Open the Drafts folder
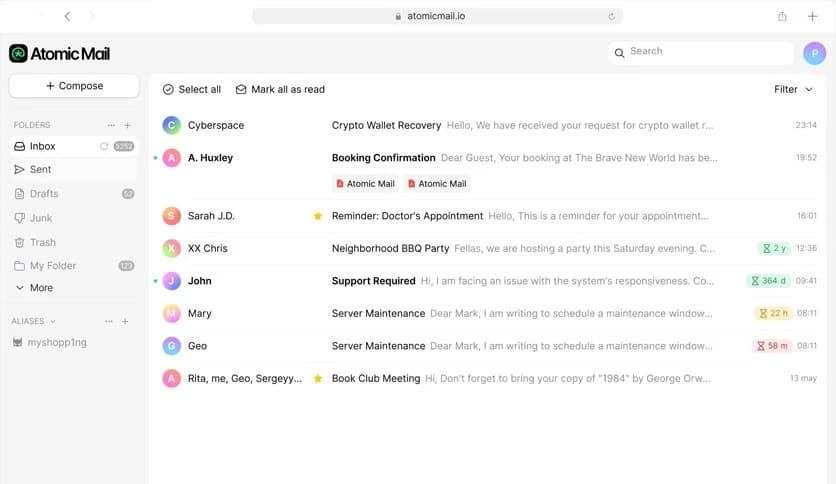 [x=74, y=193]
